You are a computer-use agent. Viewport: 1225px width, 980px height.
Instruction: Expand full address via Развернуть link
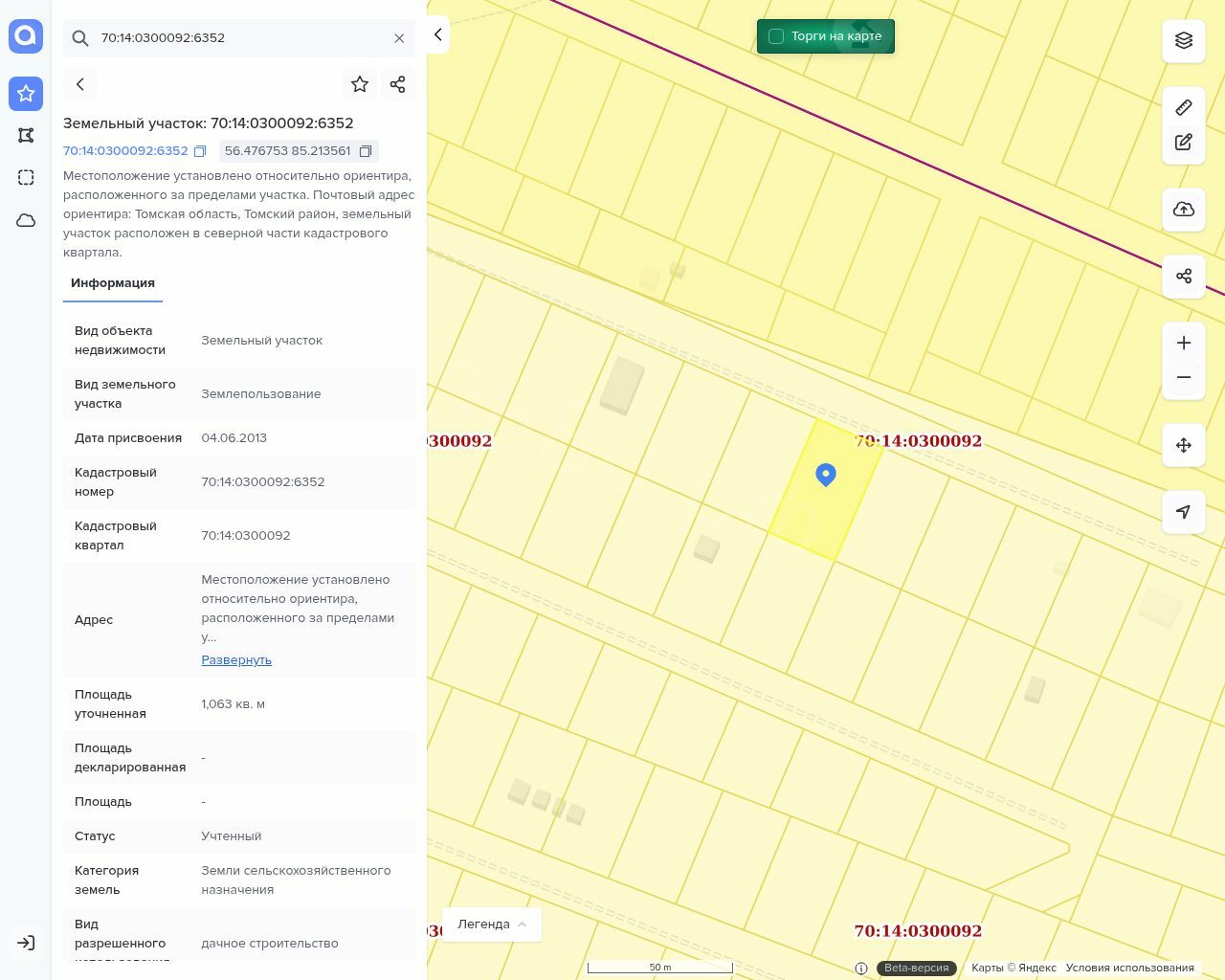[236, 660]
